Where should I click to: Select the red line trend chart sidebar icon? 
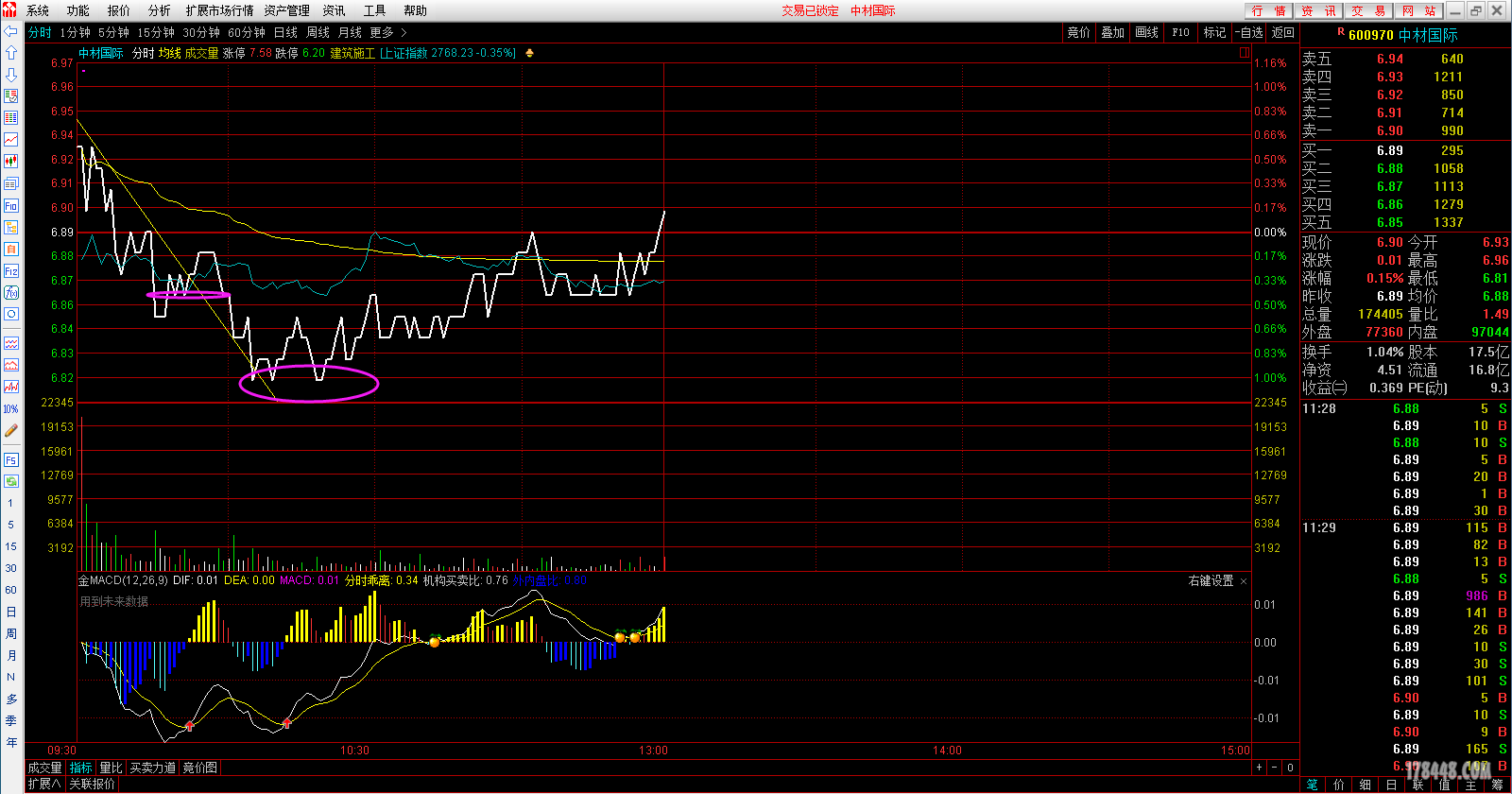tap(11, 140)
